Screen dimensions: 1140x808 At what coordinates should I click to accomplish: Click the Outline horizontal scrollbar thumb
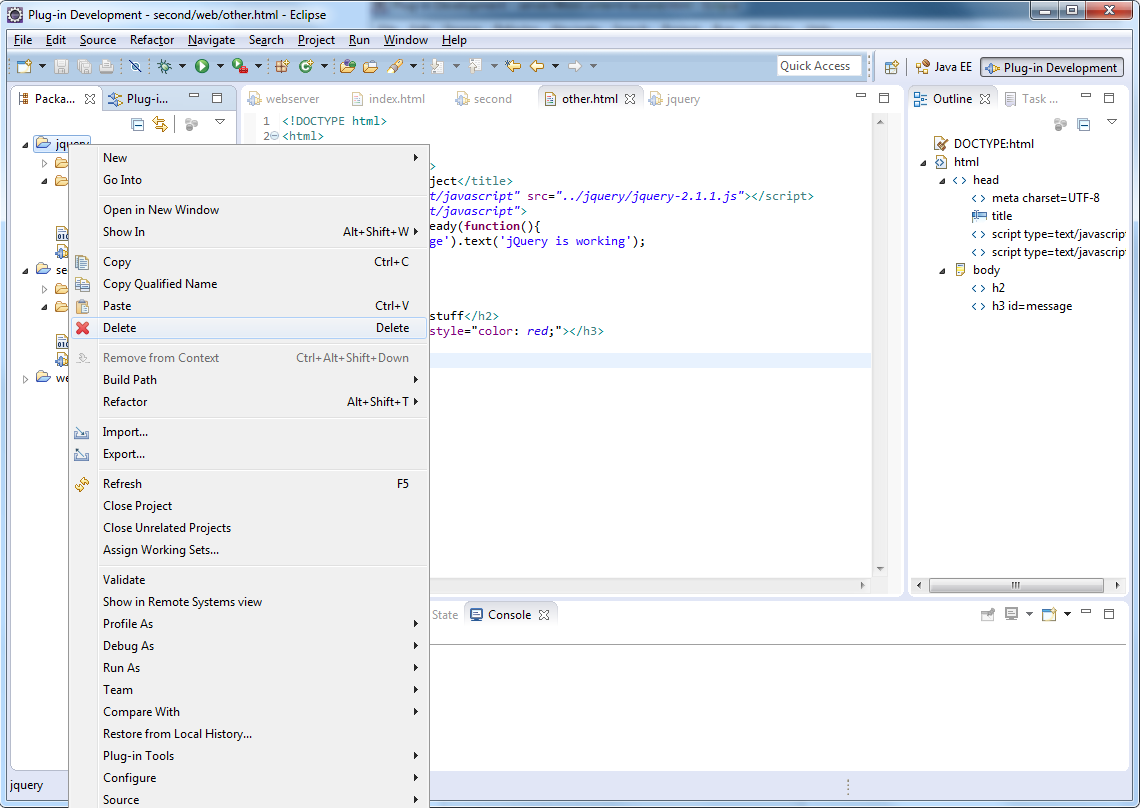(1016, 585)
